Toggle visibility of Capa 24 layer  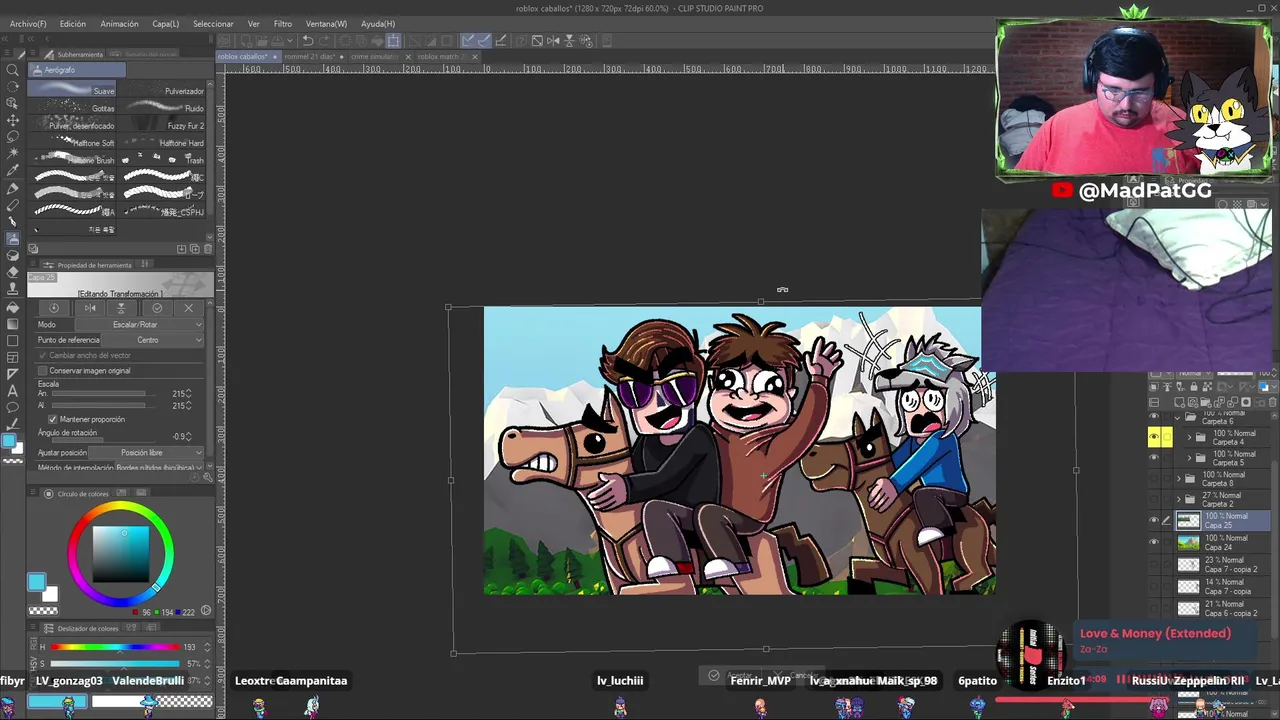[x=1154, y=542]
